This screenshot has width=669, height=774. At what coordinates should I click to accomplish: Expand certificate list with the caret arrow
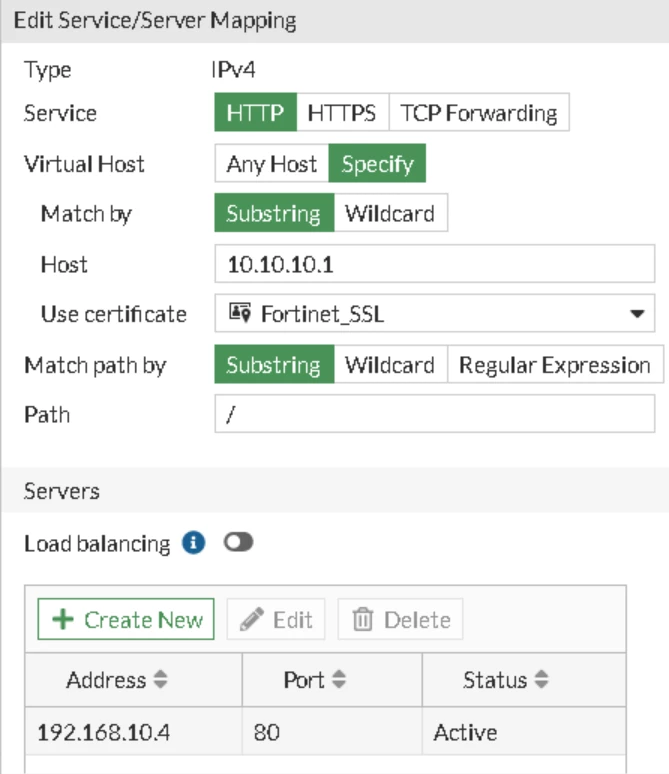(x=637, y=313)
